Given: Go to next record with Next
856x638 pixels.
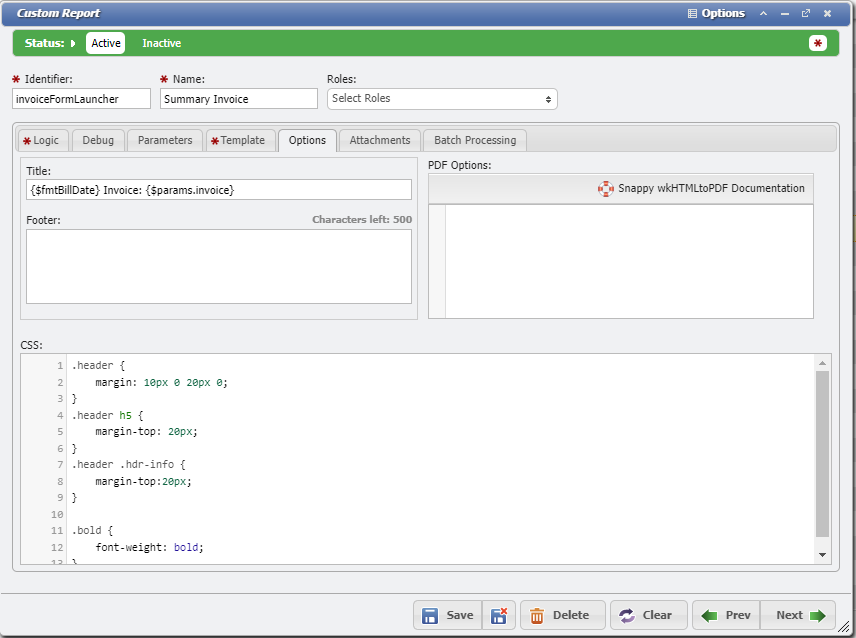Looking at the screenshot, I should pyautogui.click(x=799, y=615).
